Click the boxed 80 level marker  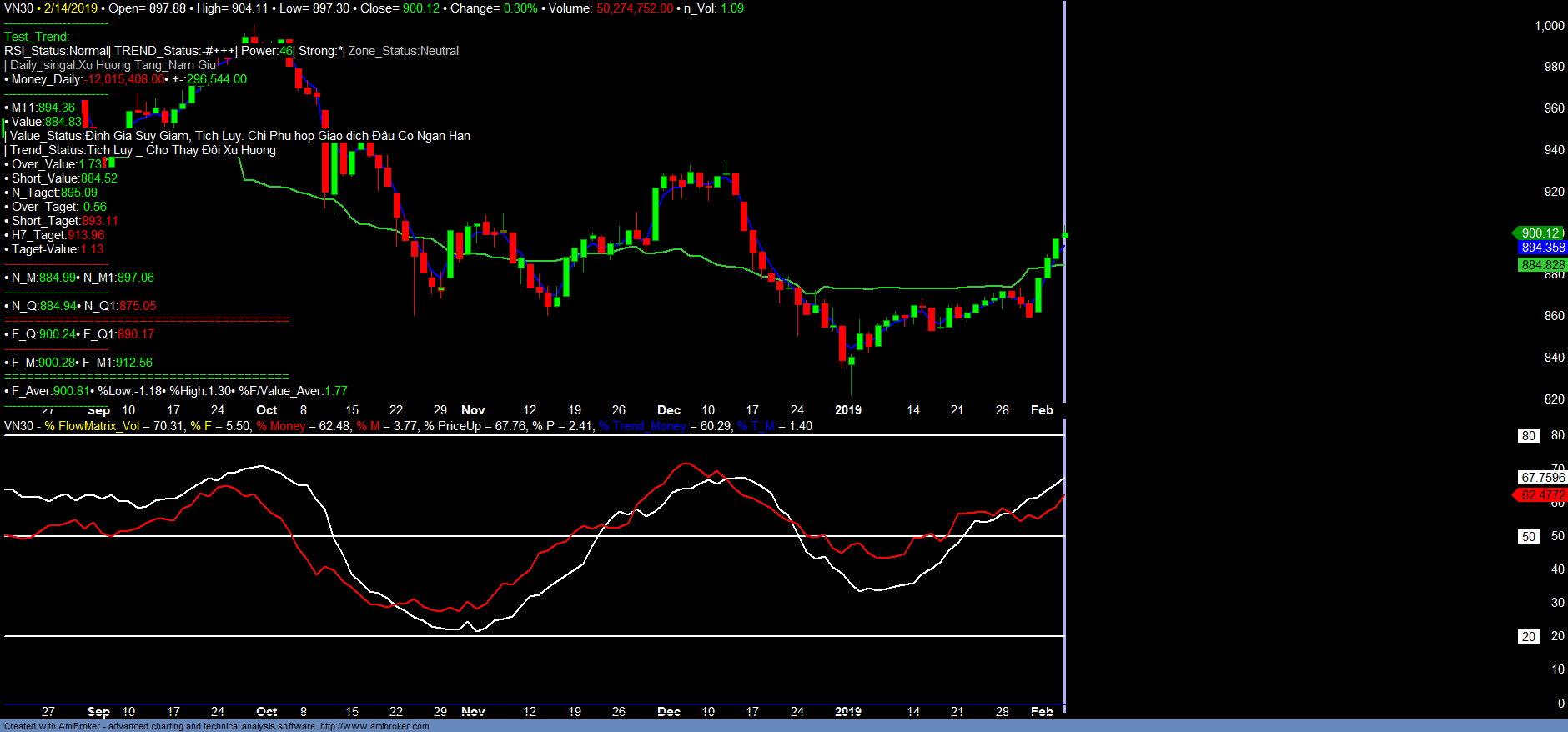[x=1528, y=435]
